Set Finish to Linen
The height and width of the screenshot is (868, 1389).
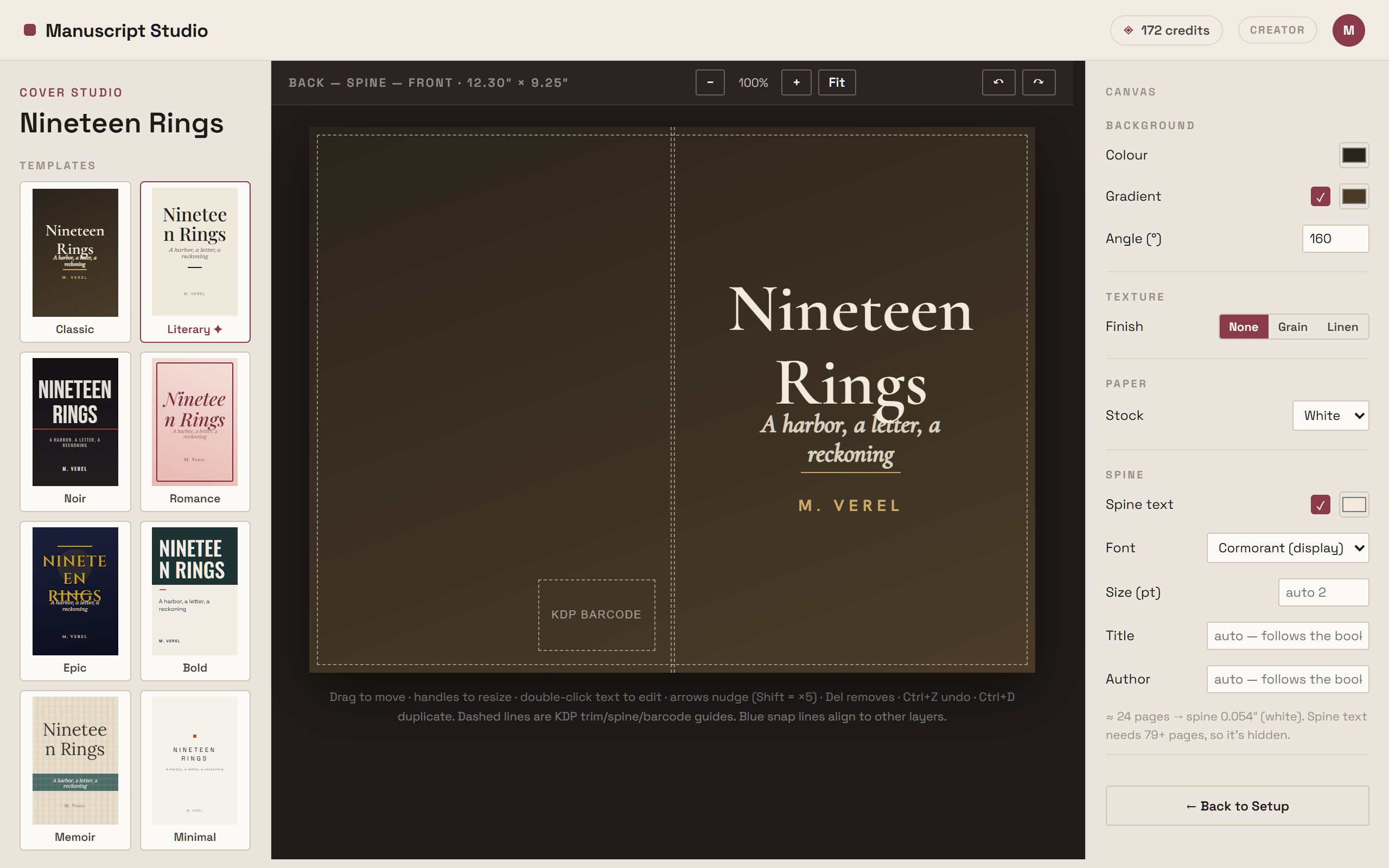point(1342,327)
